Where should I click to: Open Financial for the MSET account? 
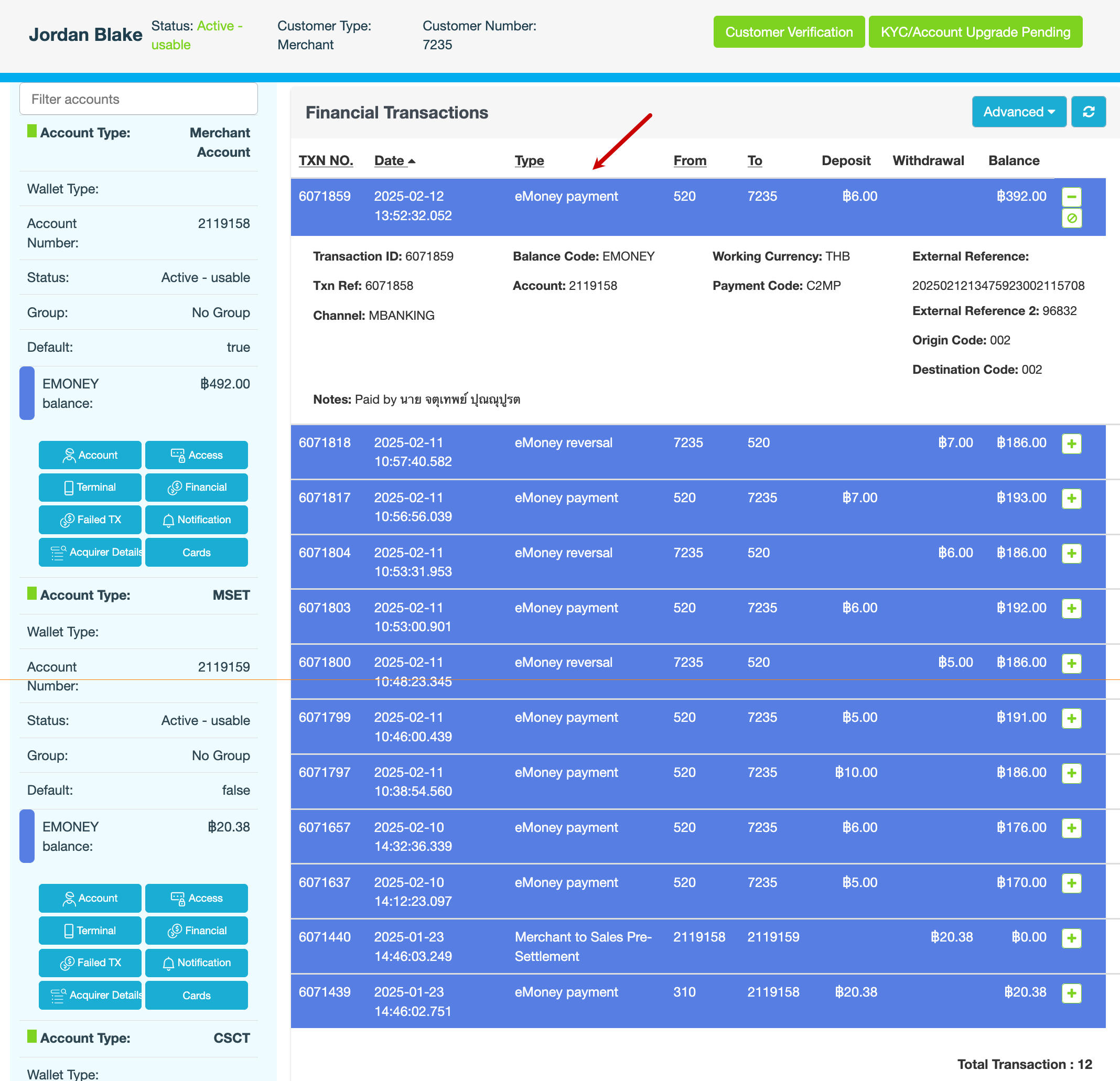196,931
